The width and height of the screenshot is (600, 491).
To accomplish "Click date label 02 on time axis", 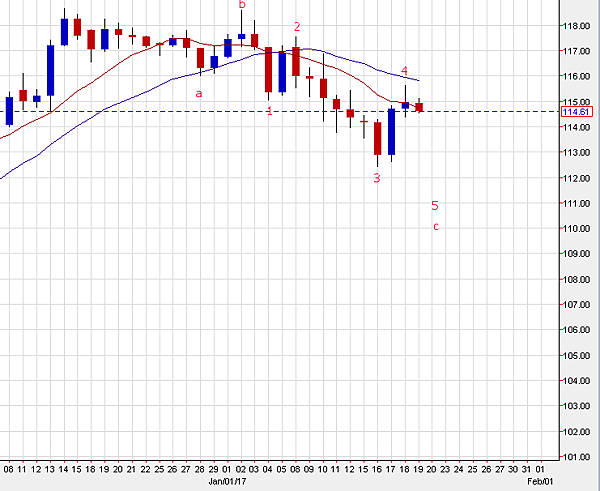I will 241,469.
